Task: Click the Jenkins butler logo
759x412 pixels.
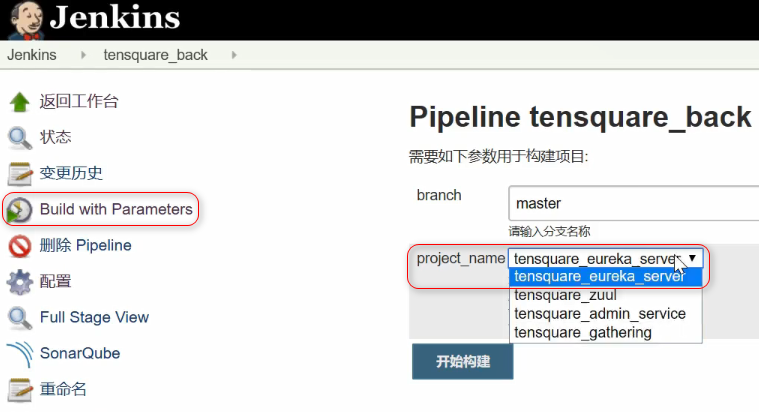Action: tap(27, 20)
